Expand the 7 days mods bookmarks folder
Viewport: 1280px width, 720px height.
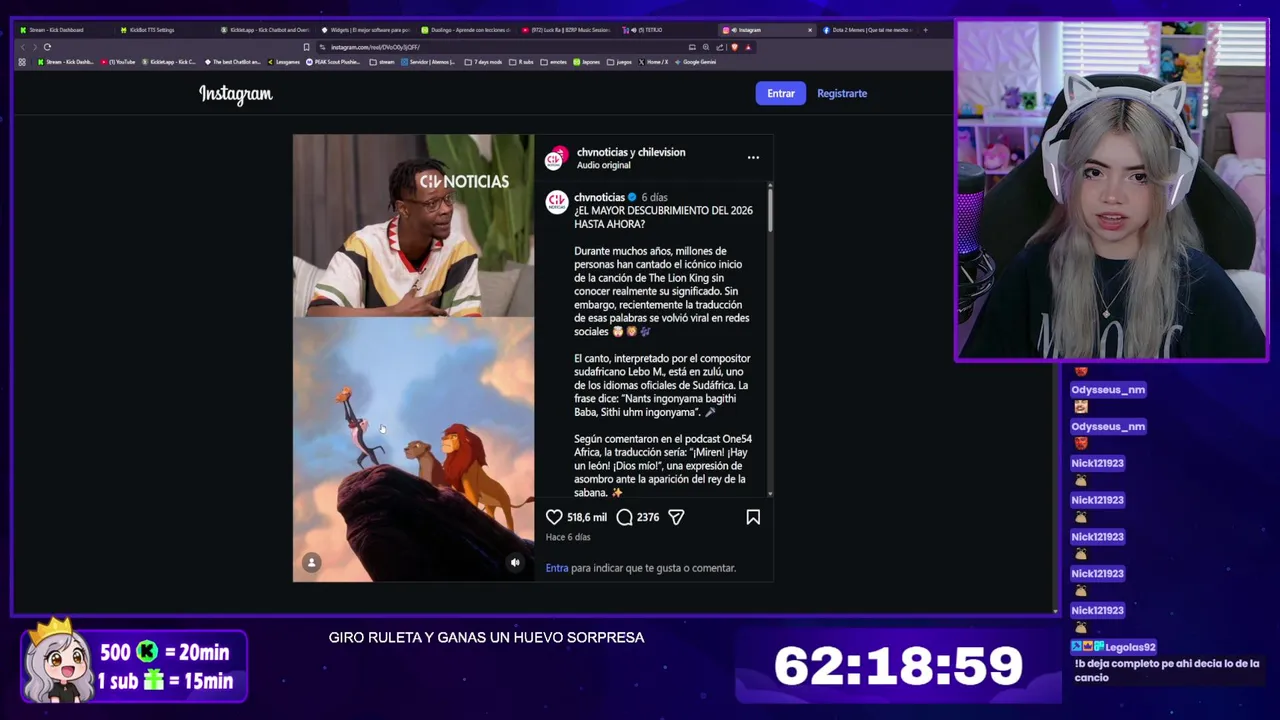483,62
